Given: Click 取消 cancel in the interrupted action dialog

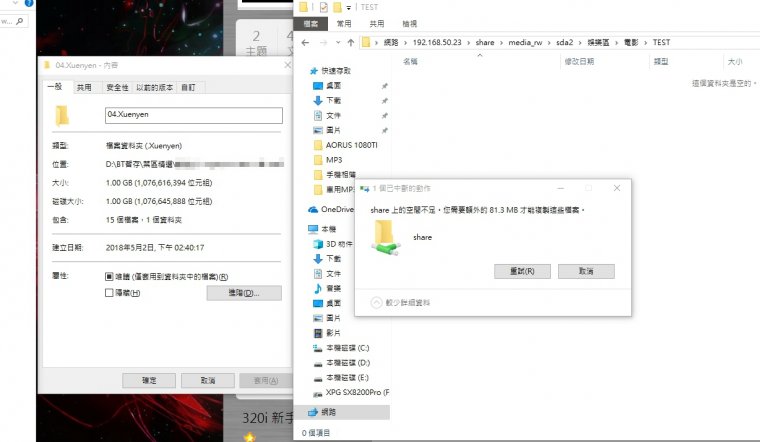Looking at the screenshot, I should [586, 271].
